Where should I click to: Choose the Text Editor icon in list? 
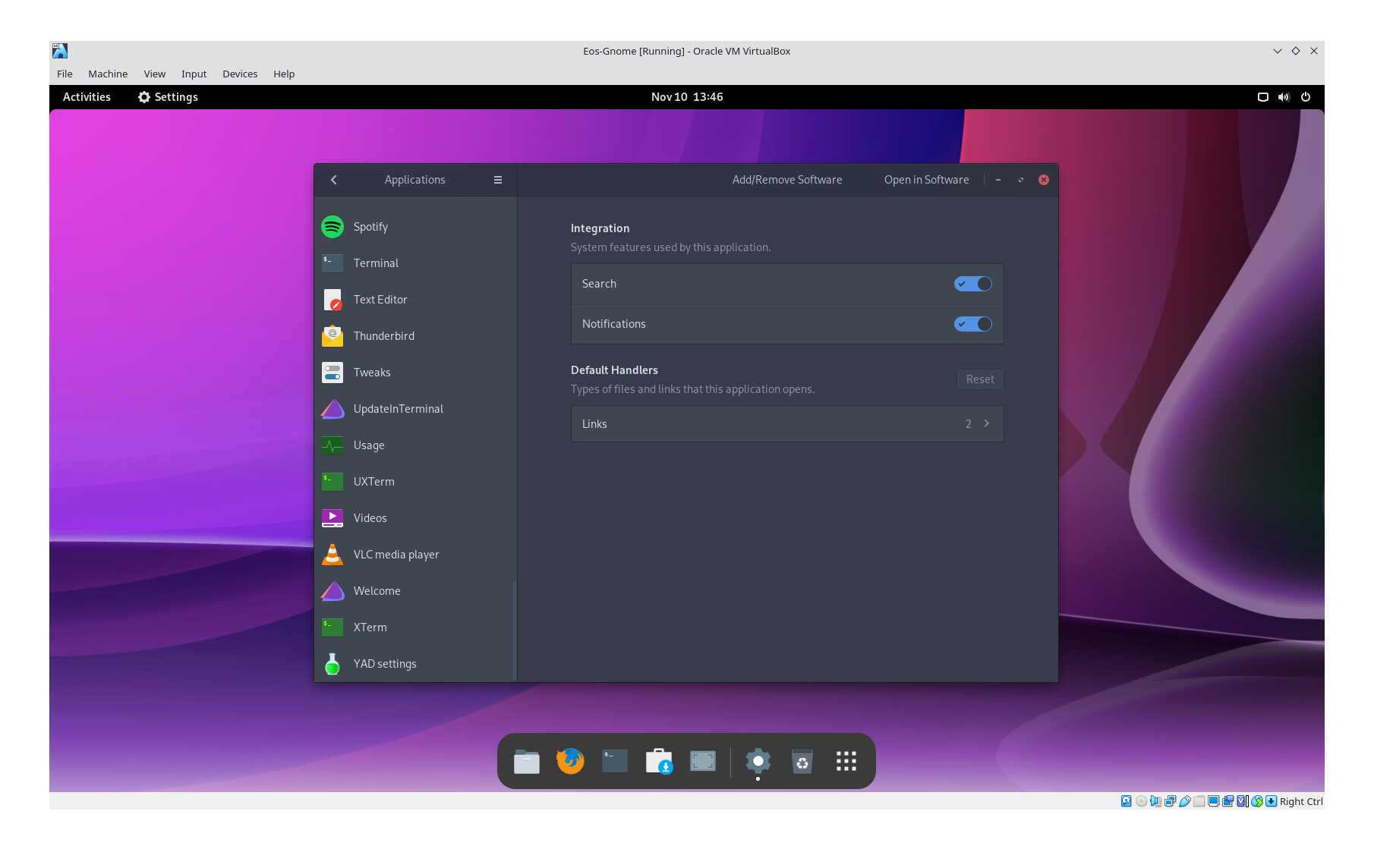pos(332,300)
